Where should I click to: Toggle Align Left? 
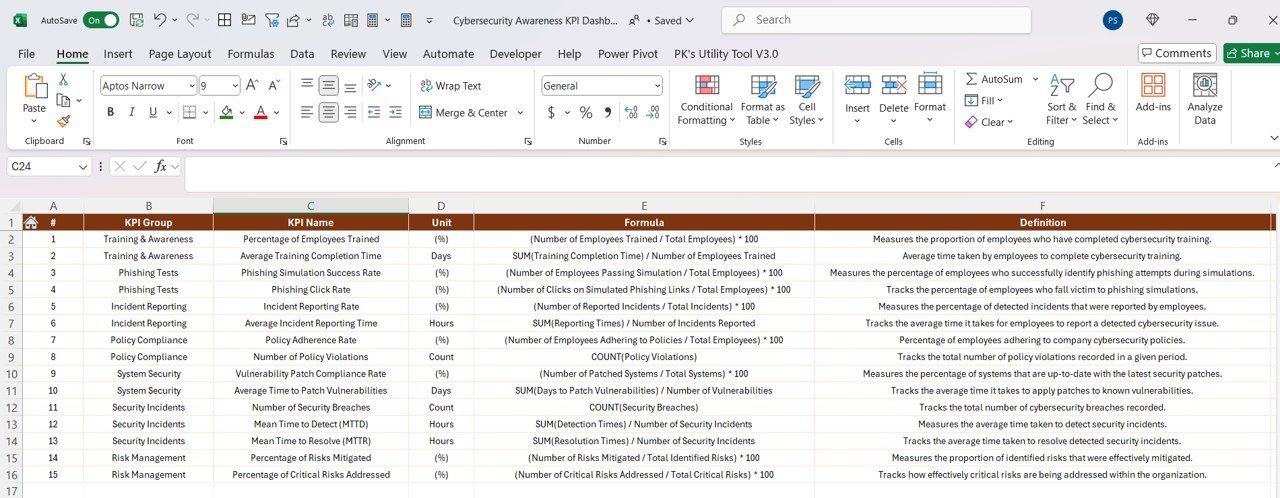(307, 112)
